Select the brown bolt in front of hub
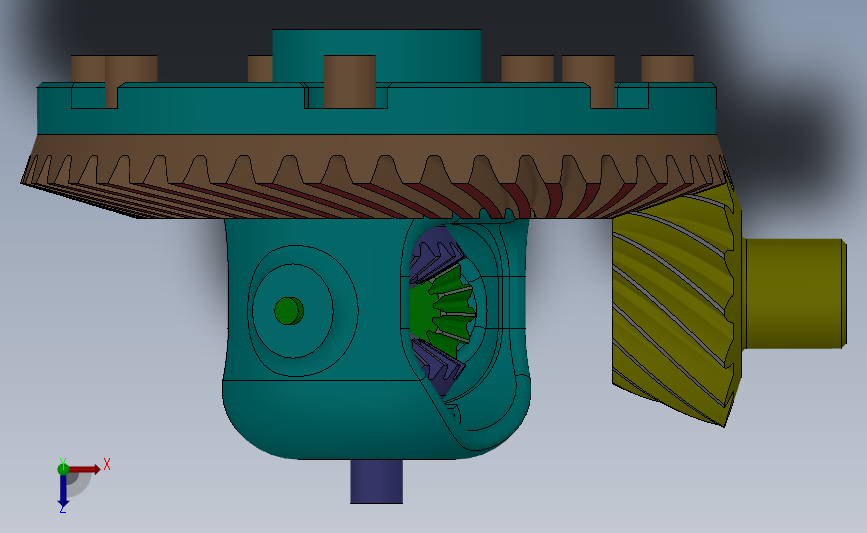The image size is (867, 533). [x=349, y=81]
